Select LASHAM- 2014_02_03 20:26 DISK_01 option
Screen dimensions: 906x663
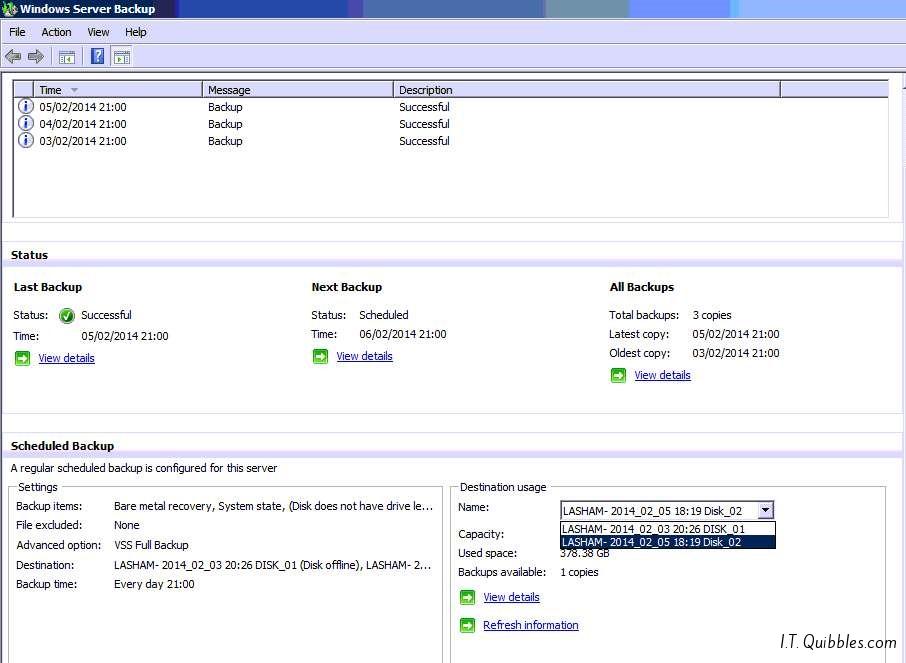pyautogui.click(x=668, y=529)
